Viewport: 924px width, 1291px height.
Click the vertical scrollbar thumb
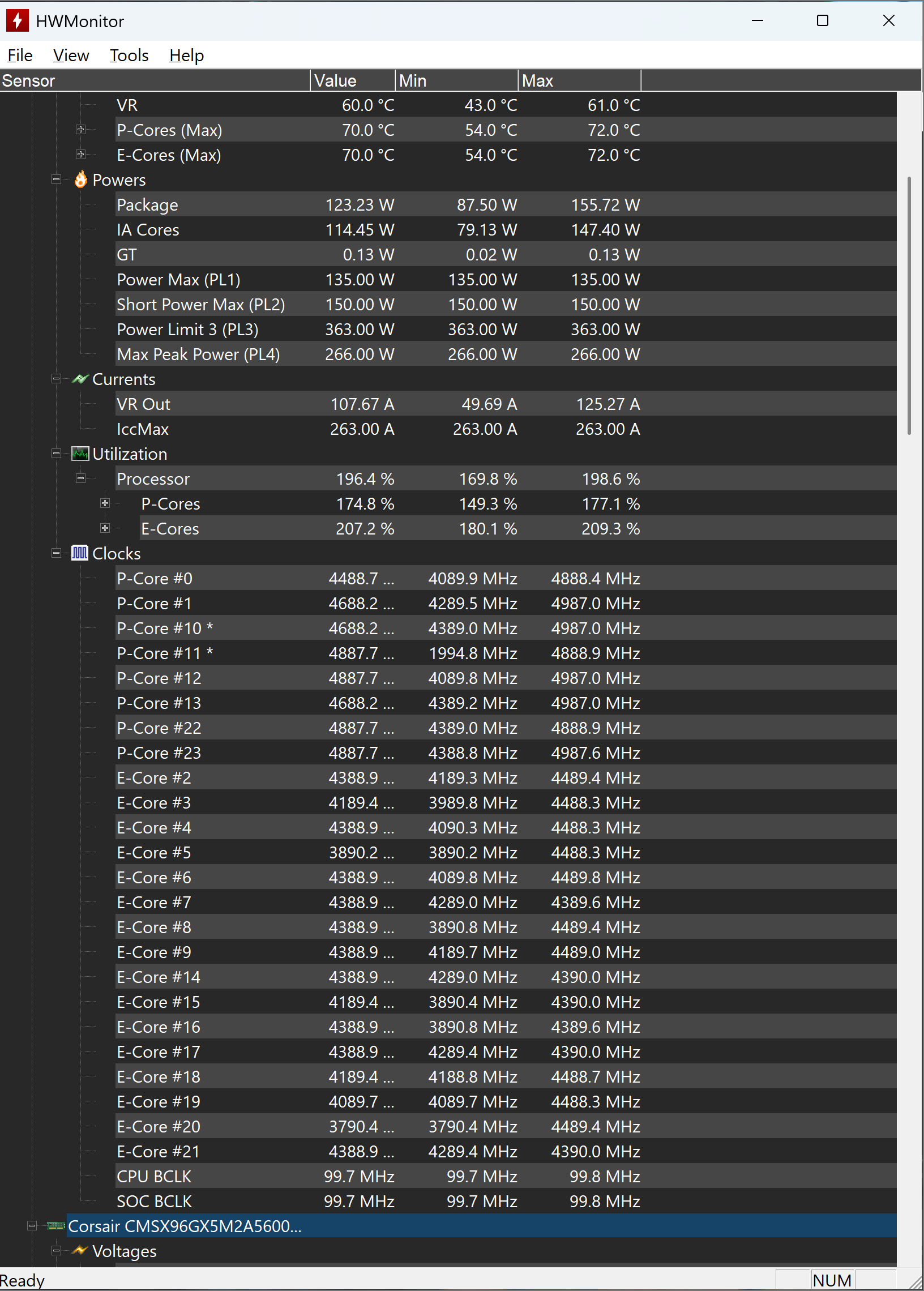click(x=909, y=306)
